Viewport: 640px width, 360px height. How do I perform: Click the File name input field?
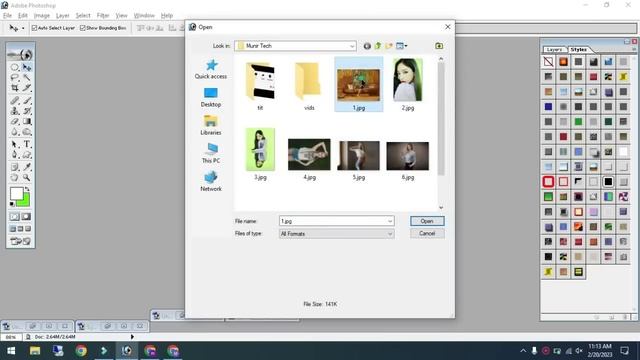333,221
